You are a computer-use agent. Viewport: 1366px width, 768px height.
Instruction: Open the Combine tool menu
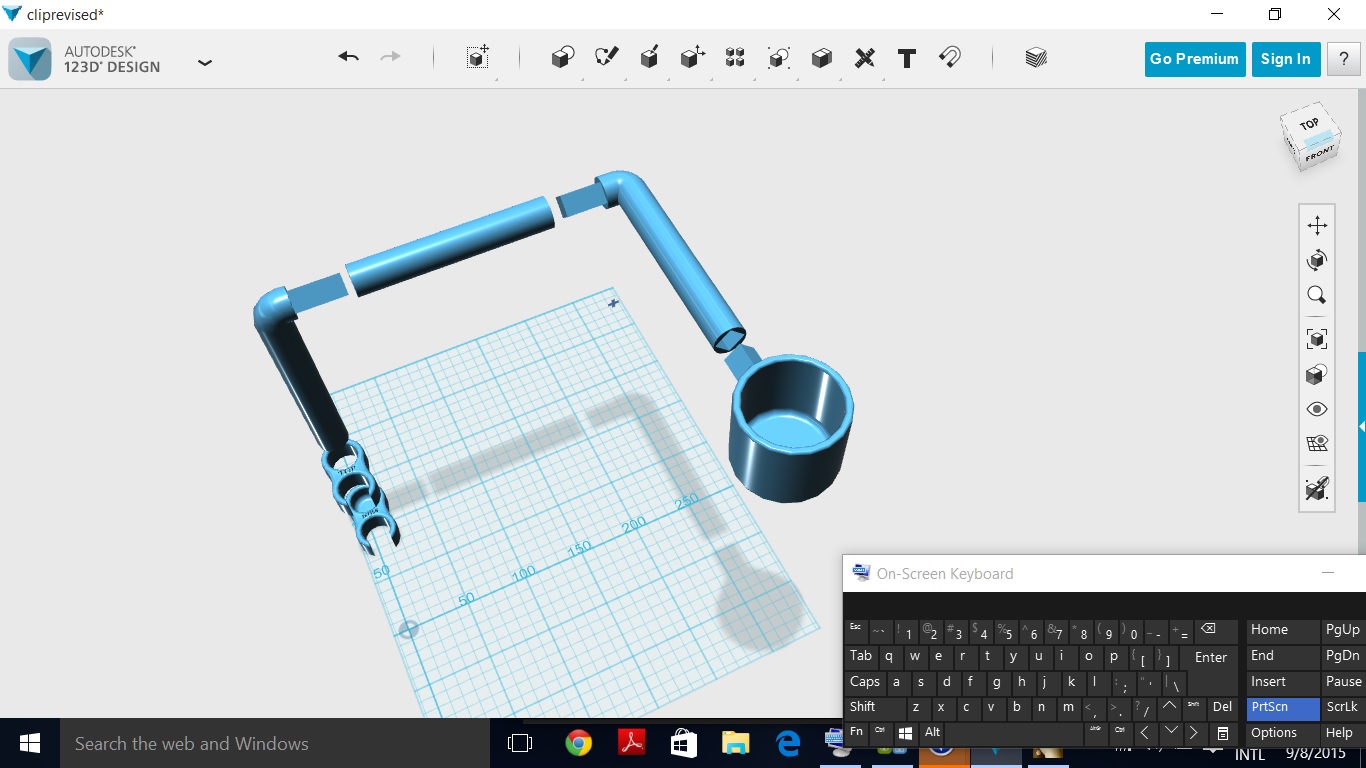822,58
